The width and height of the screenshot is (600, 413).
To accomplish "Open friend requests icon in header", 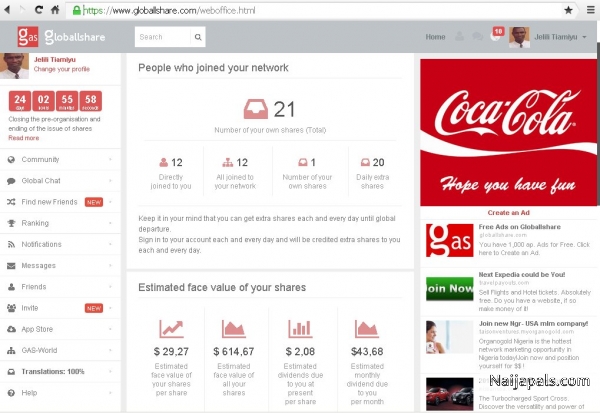I will pos(460,36).
